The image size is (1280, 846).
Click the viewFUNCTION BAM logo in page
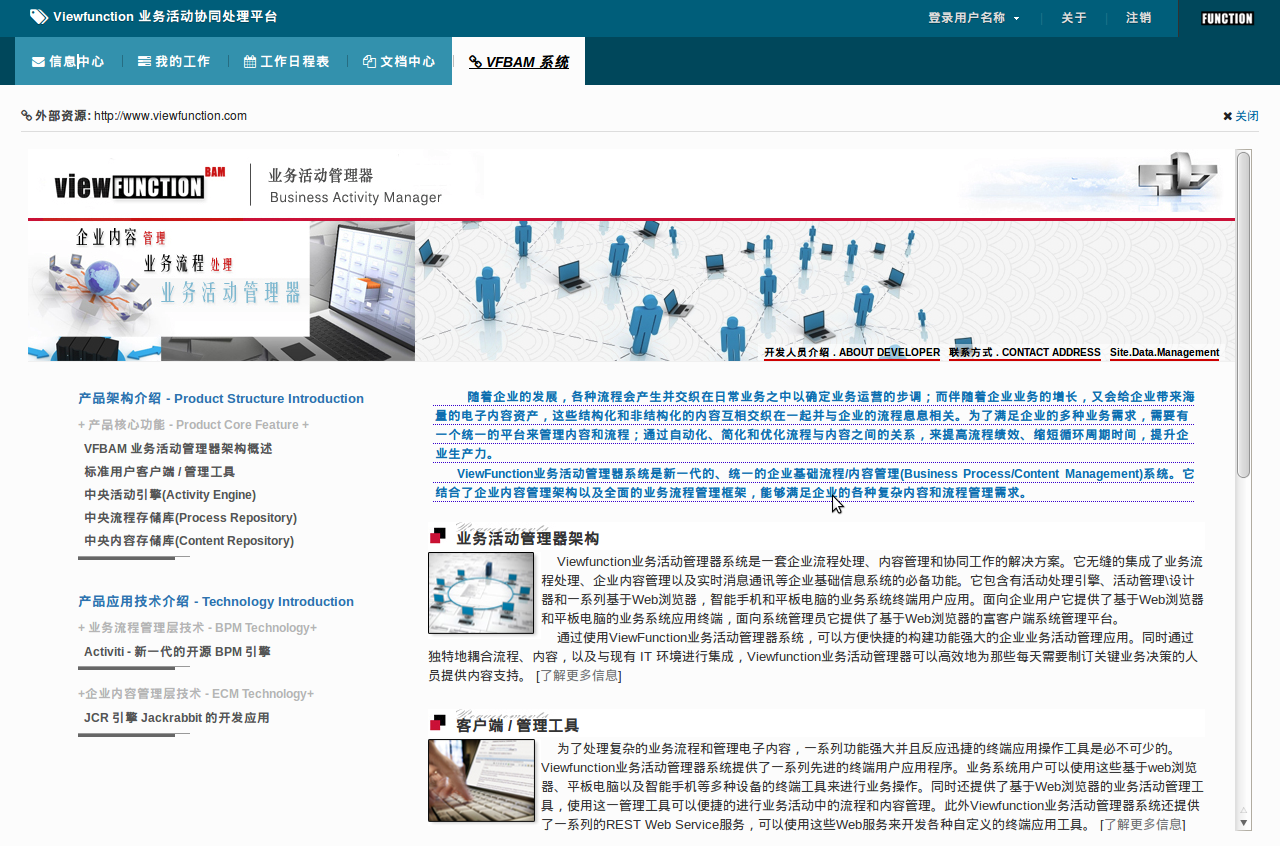140,184
